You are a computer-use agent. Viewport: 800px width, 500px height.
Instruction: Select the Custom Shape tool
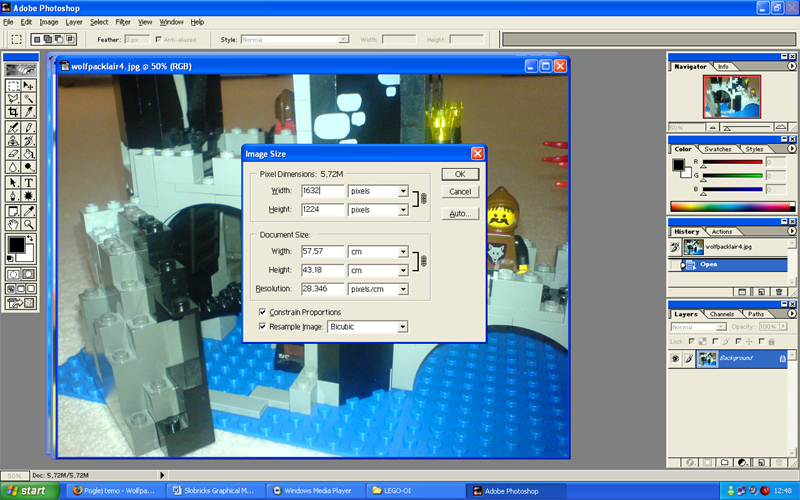click(29, 195)
